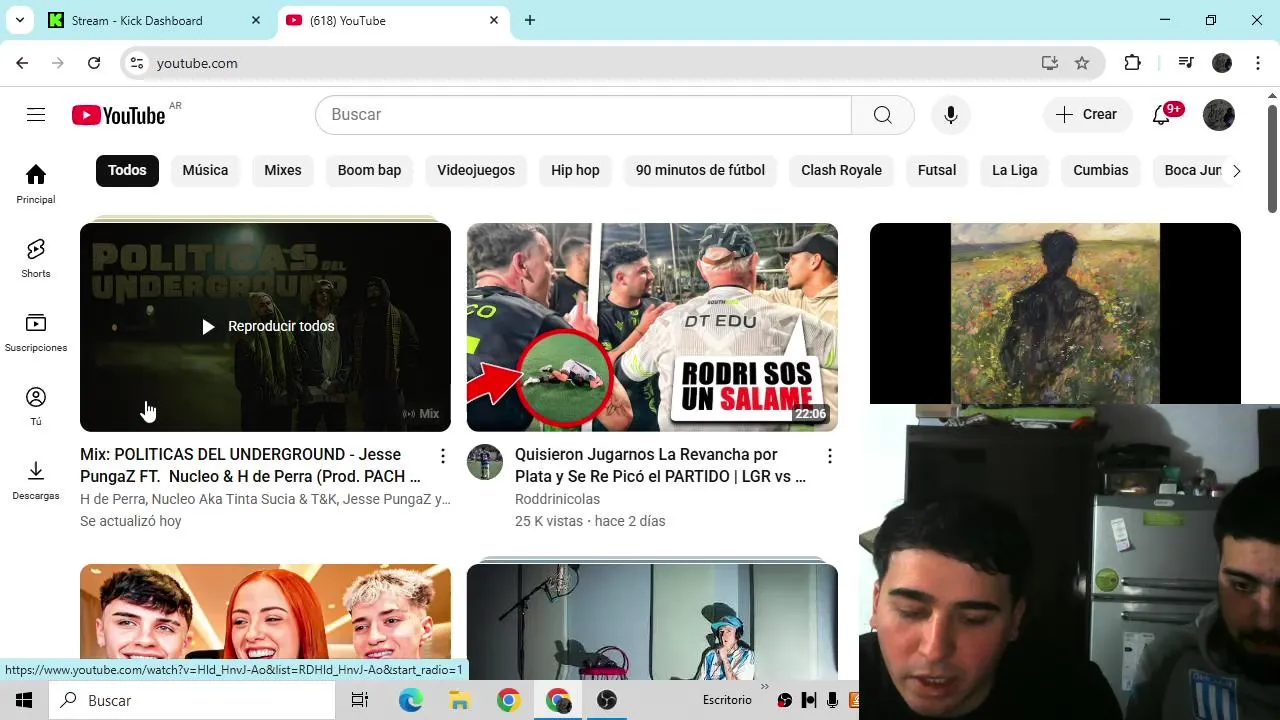Open YouTube account avatar menu
This screenshot has height=720, width=1280.
tap(1218, 115)
